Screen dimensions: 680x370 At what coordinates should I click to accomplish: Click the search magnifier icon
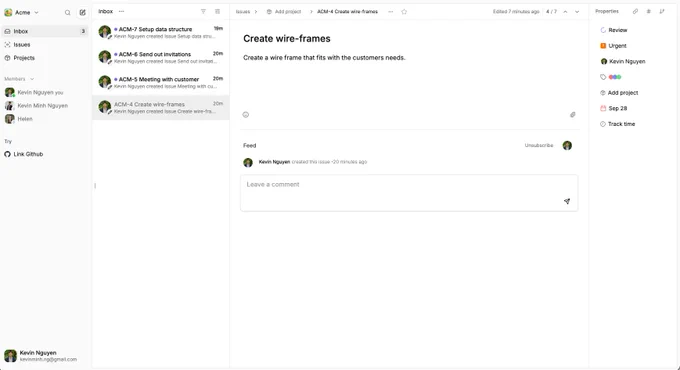[68, 13]
